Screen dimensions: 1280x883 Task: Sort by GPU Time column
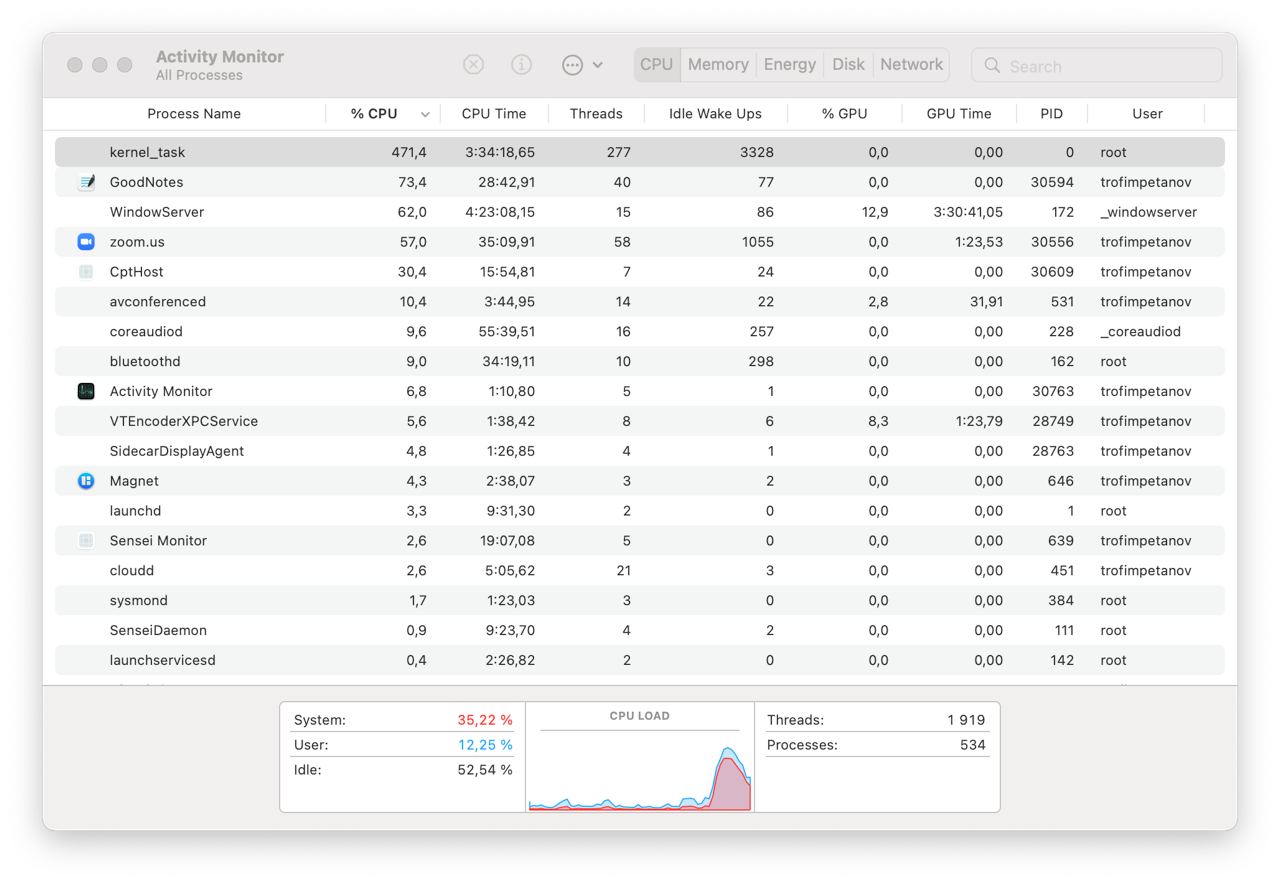959,114
